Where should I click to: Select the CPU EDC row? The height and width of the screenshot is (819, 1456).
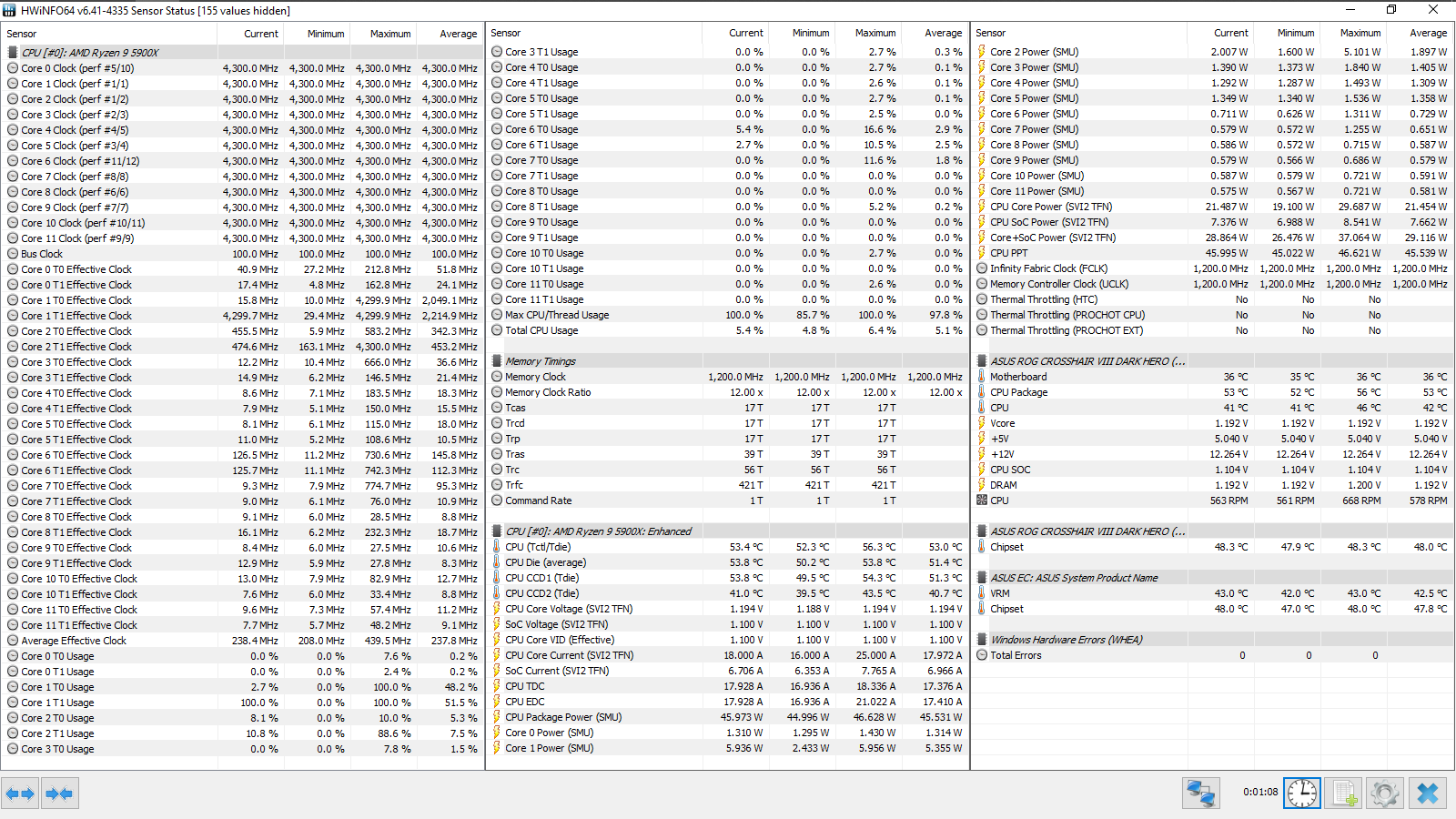(x=727, y=702)
